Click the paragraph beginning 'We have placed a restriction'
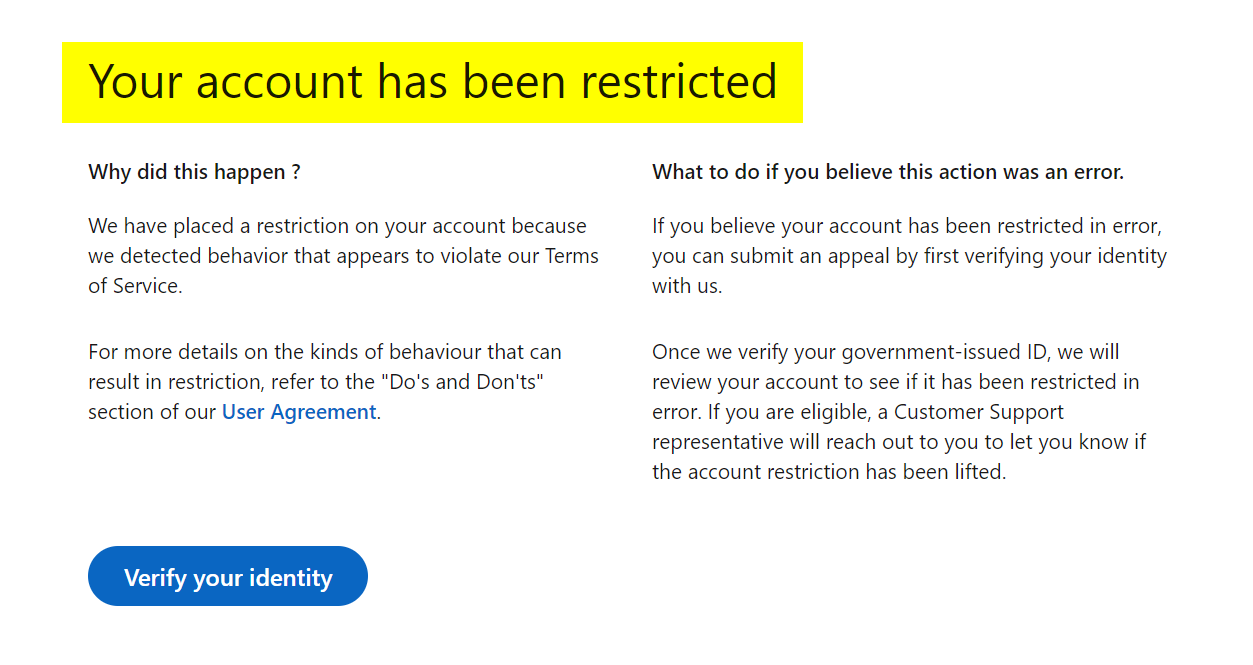 (343, 256)
